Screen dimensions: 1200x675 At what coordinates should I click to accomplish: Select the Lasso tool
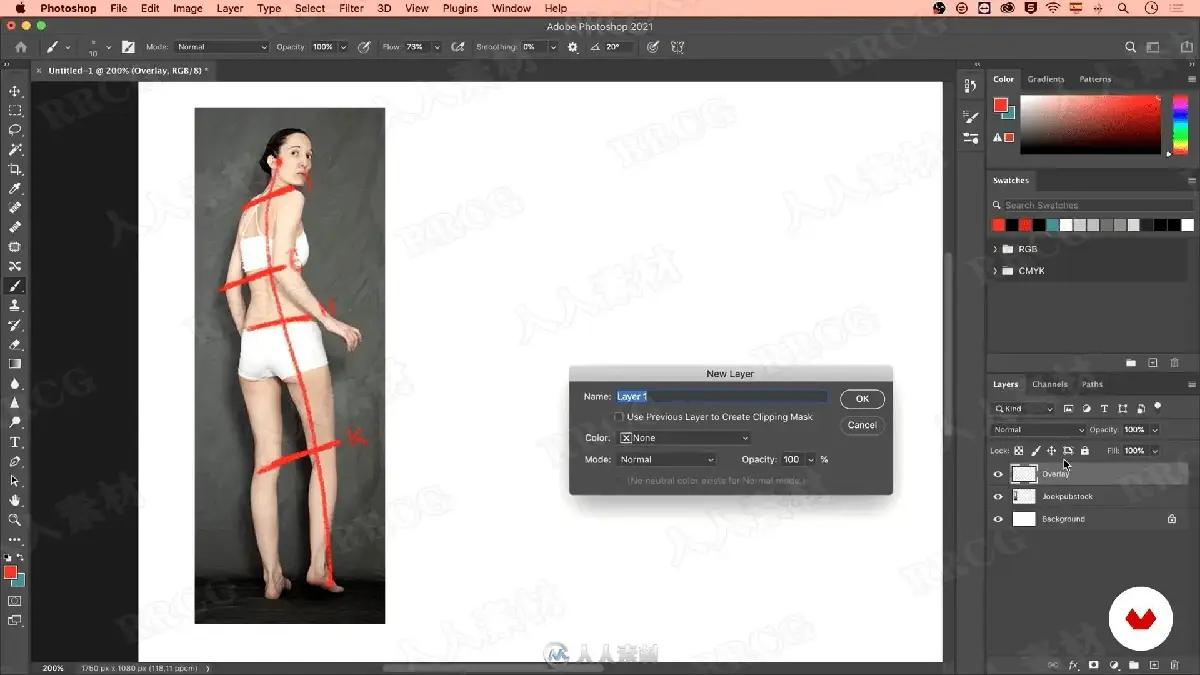click(15, 130)
